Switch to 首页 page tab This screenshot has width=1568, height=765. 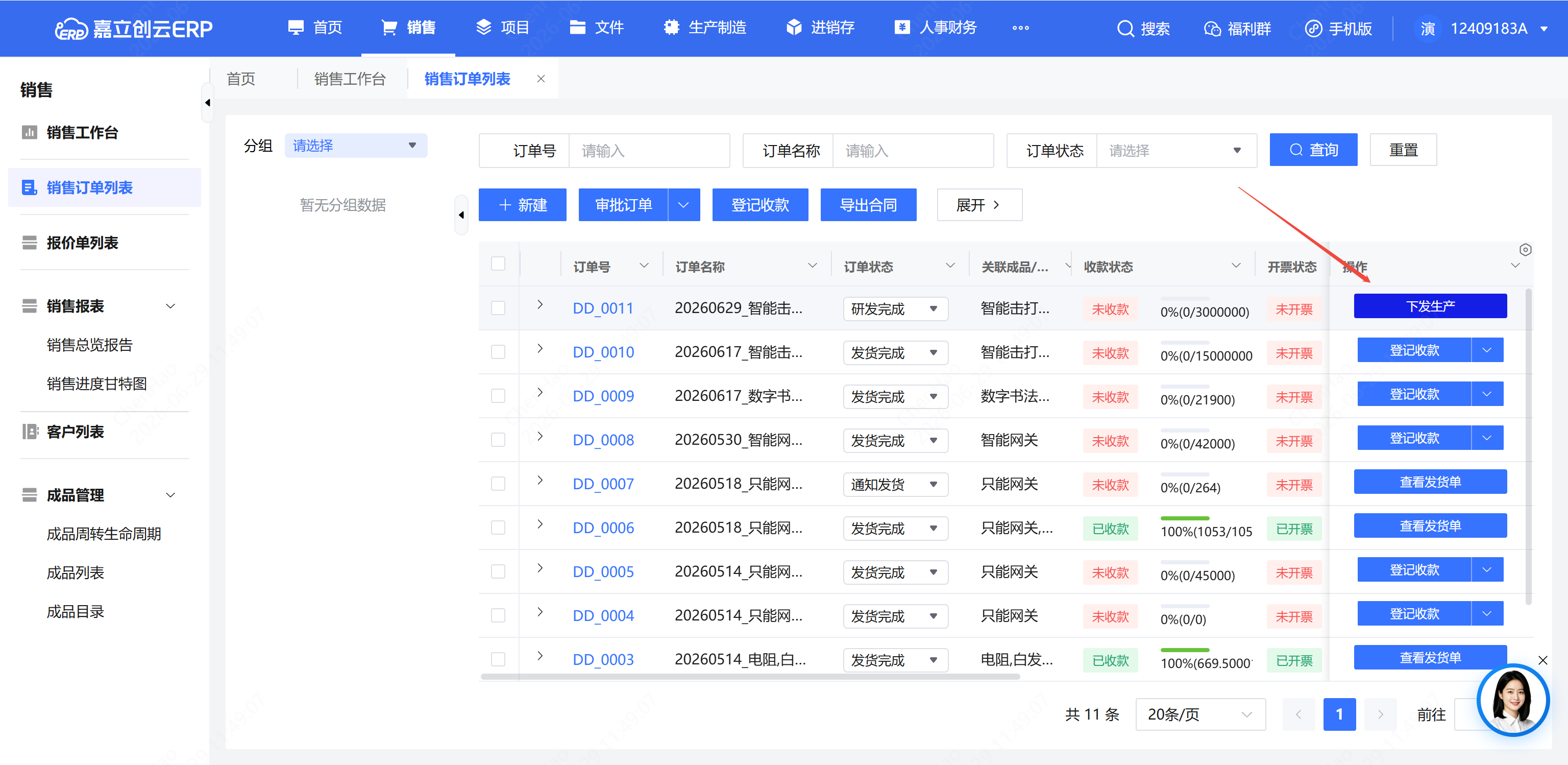click(241, 79)
